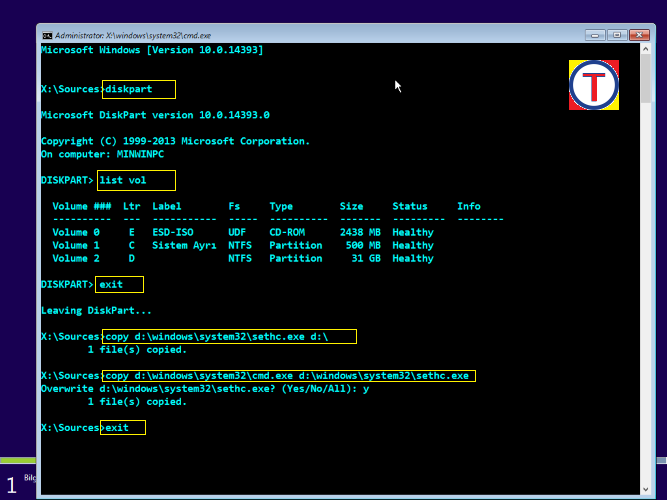Click the 'Ltr' column header
Screen dimensions: 667x500
131,206
